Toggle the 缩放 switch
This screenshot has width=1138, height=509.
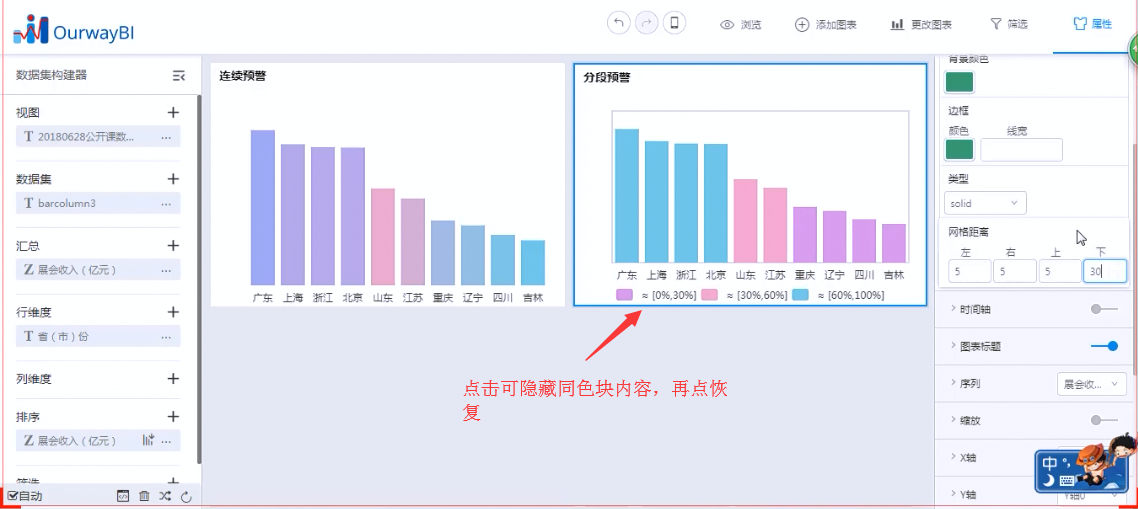[1104, 420]
